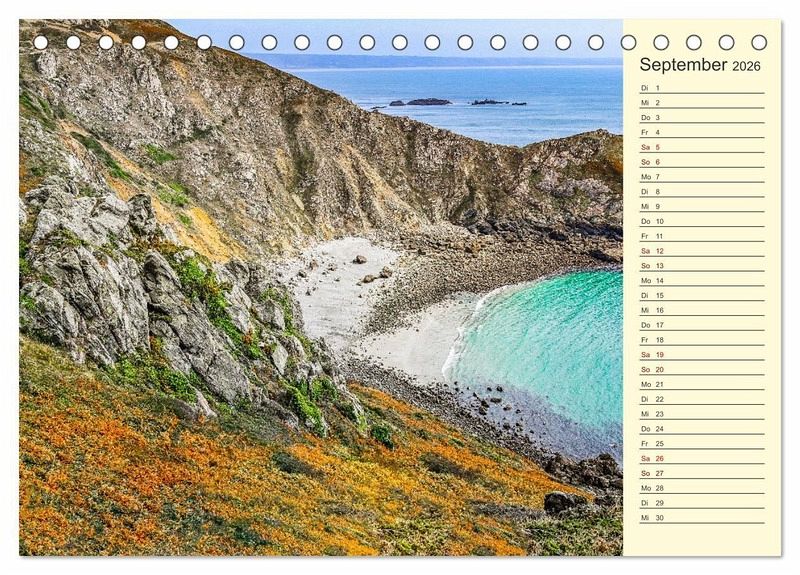Pick Saturday Sa 5 entry line
Viewport: 800px width, 575px height.
coord(701,147)
